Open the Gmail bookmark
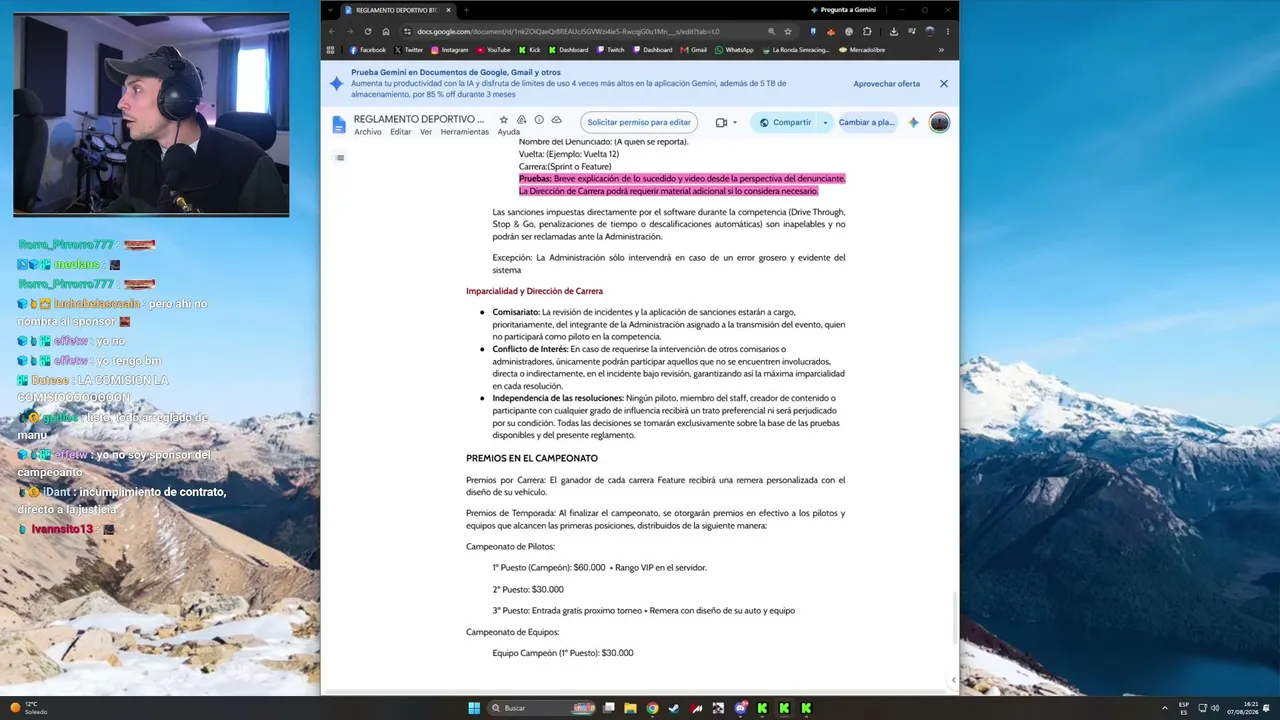This screenshot has height=720, width=1280. point(694,50)
